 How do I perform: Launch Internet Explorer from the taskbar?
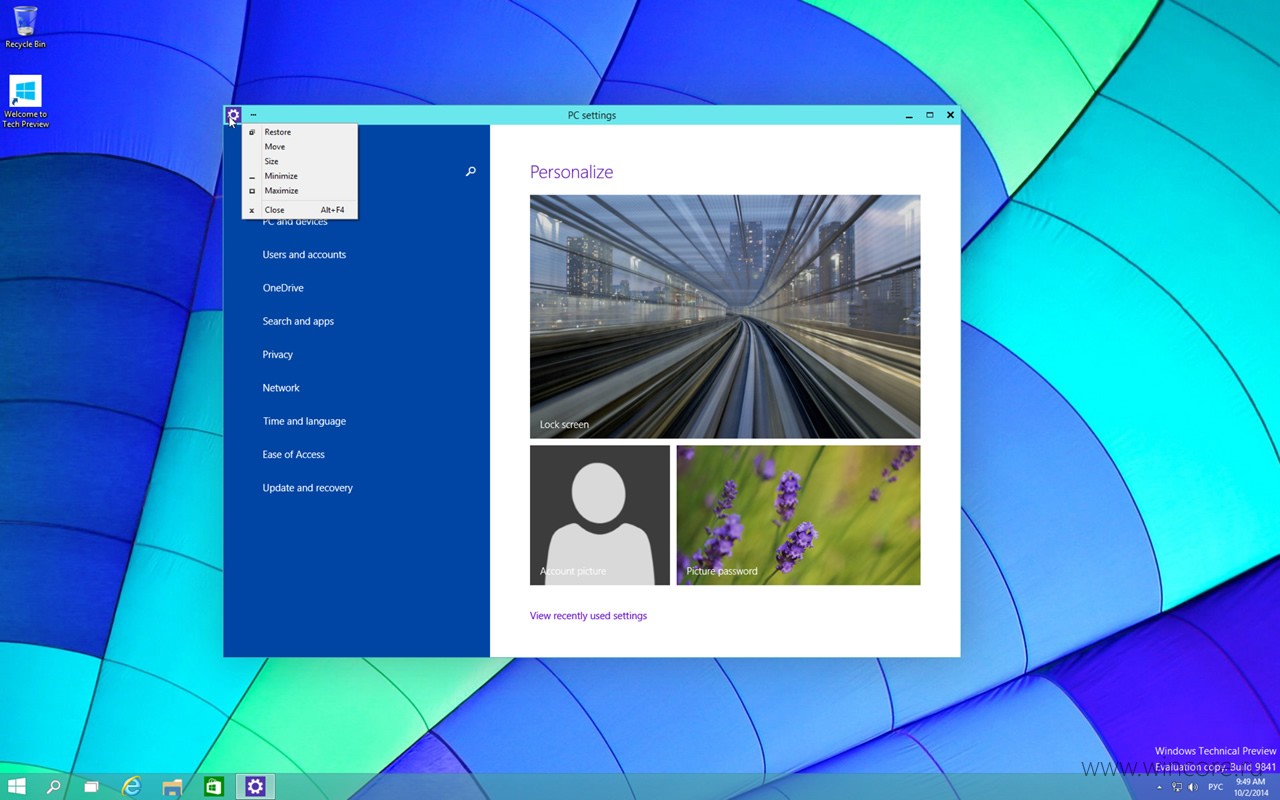132,787
